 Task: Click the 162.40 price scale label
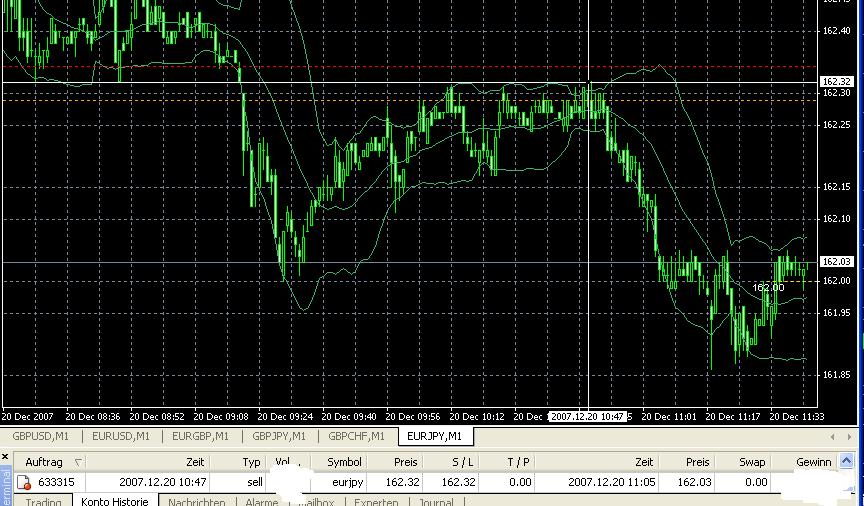836,31
